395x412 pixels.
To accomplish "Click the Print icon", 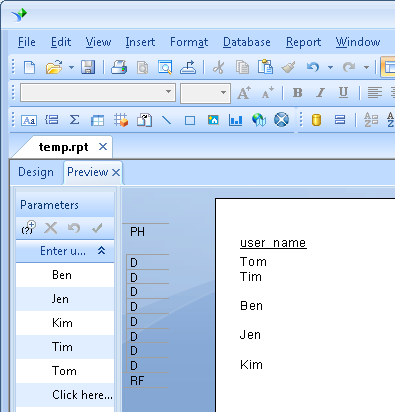I will click(119, 67).
